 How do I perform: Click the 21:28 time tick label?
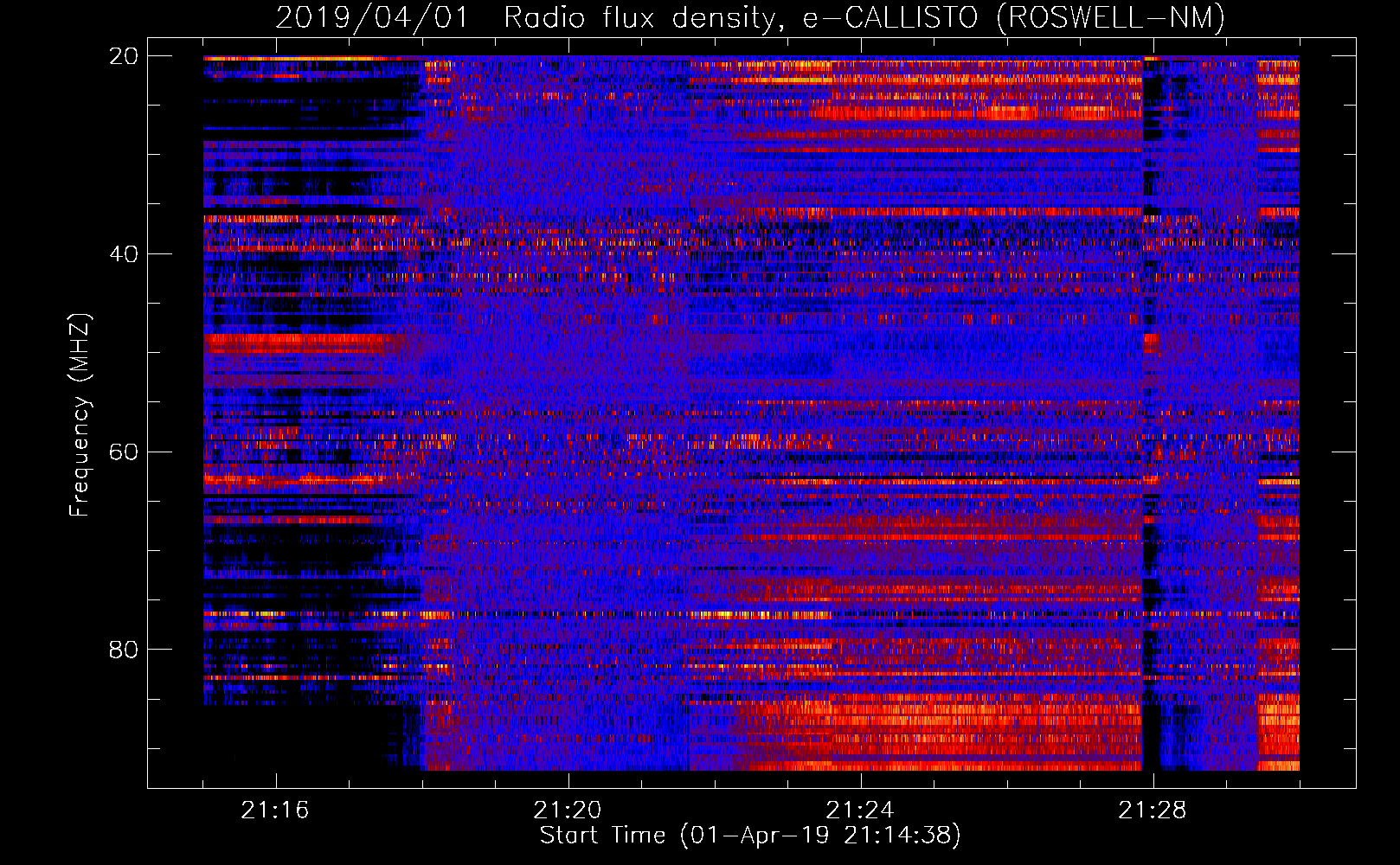click(x=1153, y=811)
